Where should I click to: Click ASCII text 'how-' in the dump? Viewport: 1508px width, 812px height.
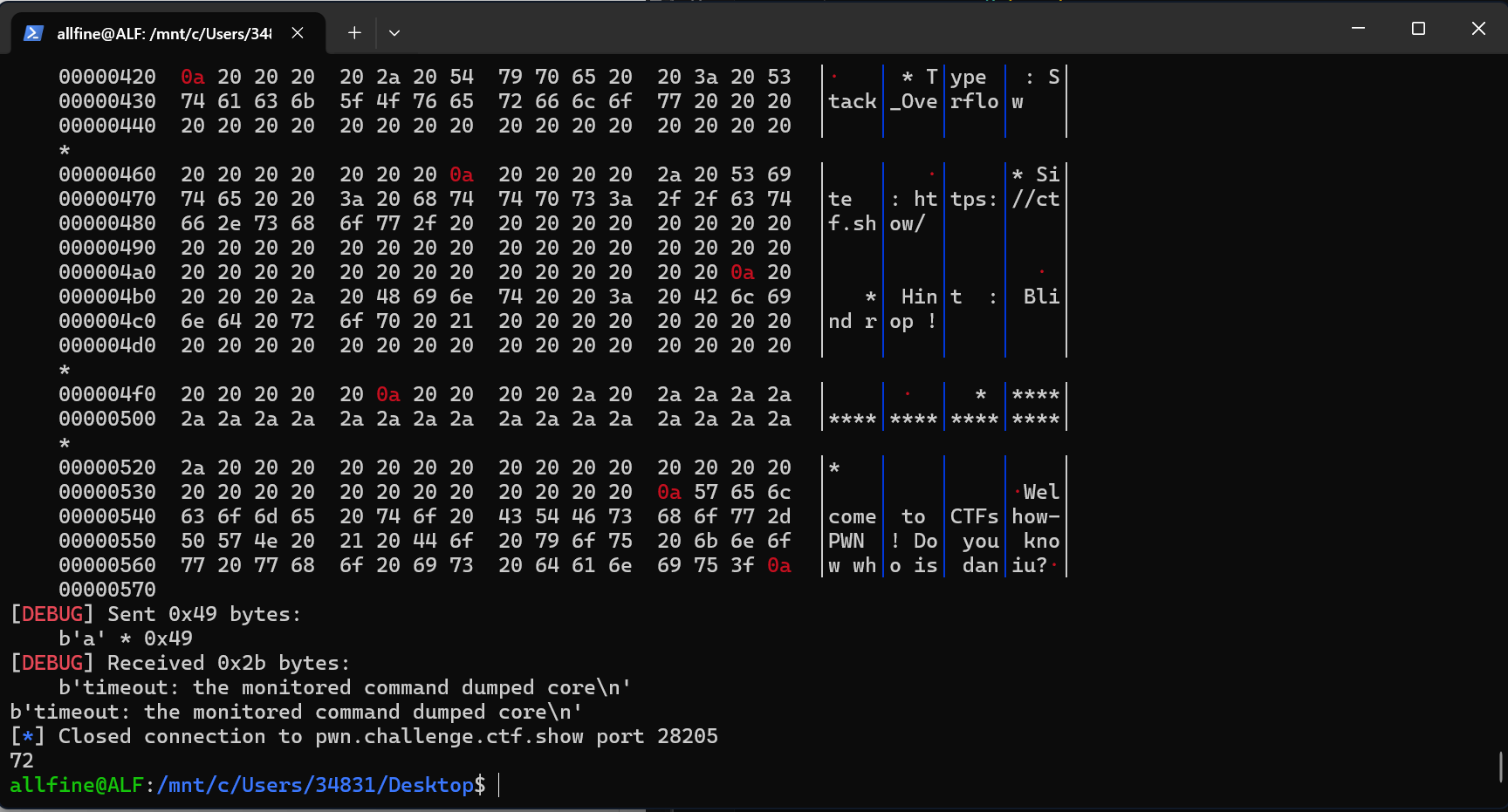[1036, 516]
